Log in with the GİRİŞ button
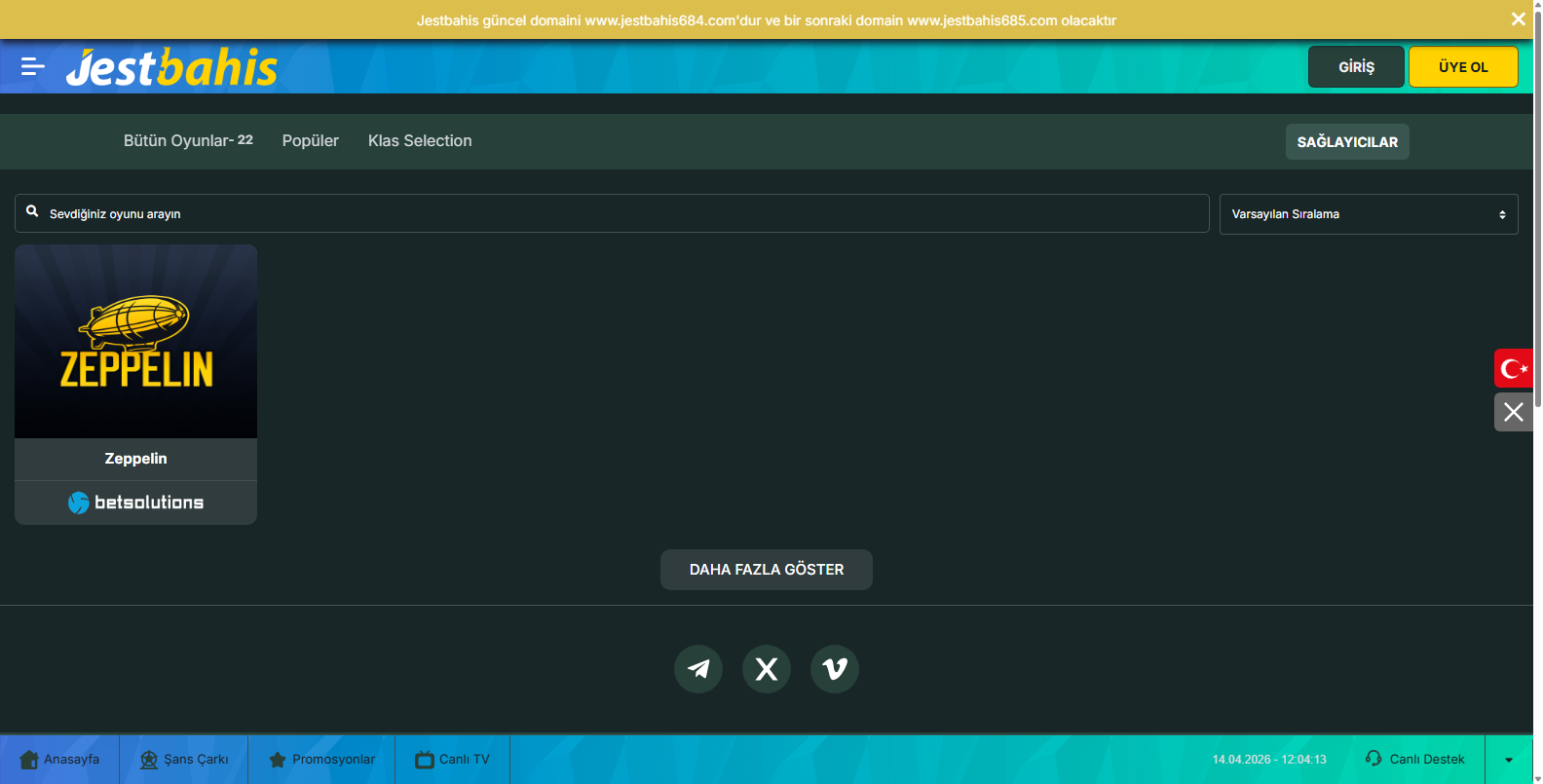This screenshot has width=1543, height=784. coord(1356,67)
